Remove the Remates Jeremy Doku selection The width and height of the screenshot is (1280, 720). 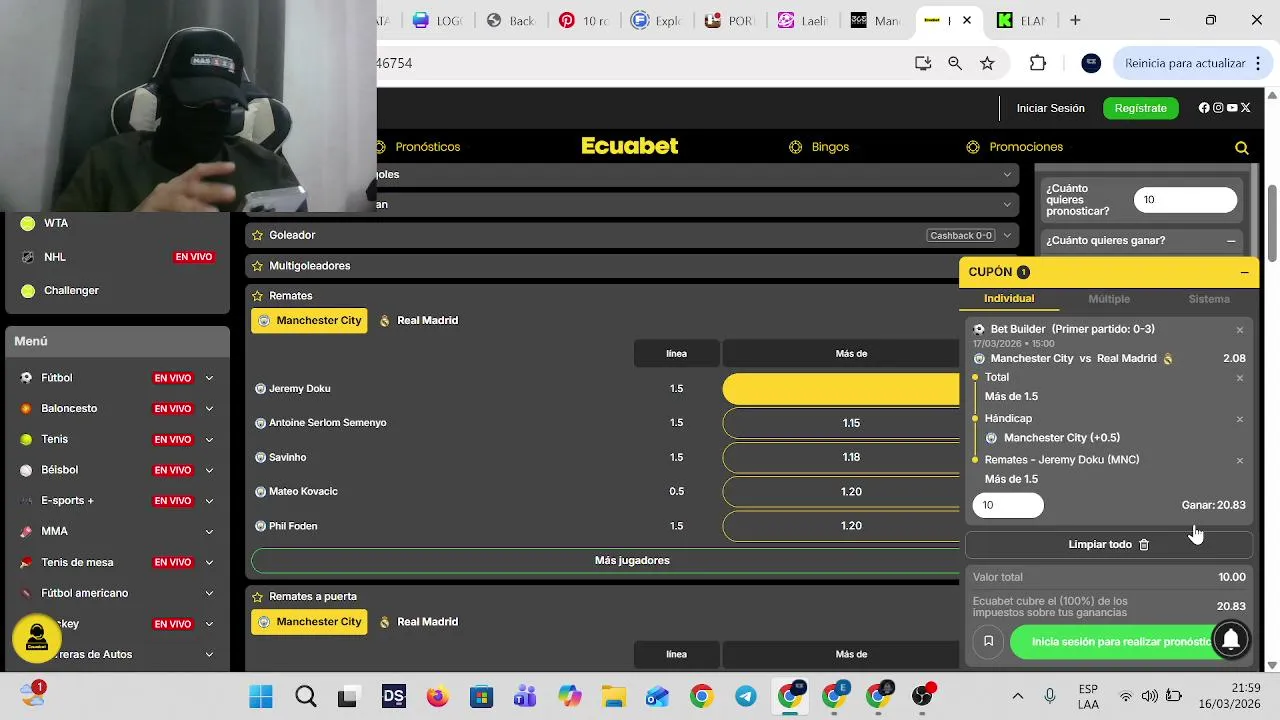(x=1240, y=461)
